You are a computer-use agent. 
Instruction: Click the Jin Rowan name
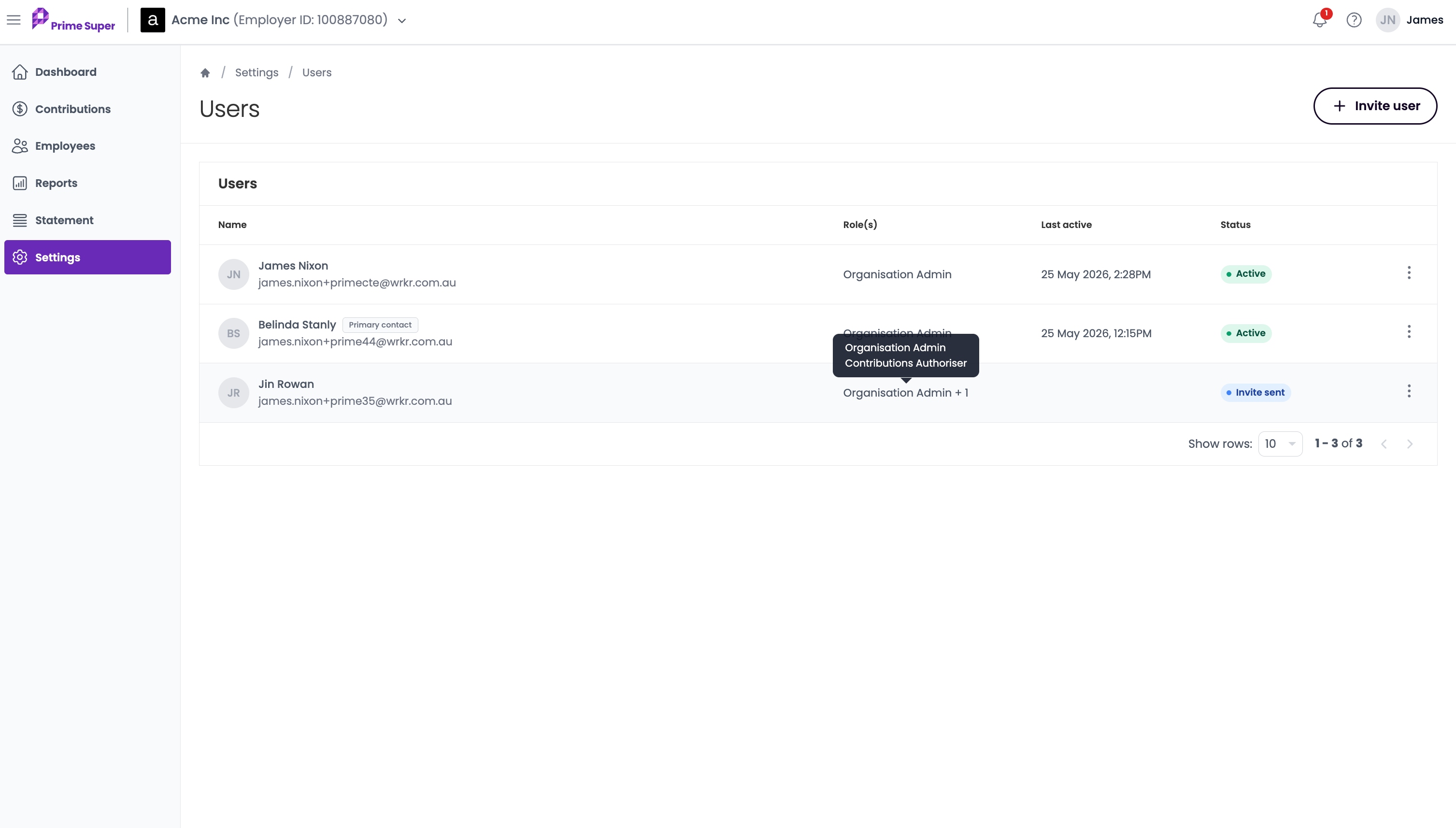[x=286, y=384]
